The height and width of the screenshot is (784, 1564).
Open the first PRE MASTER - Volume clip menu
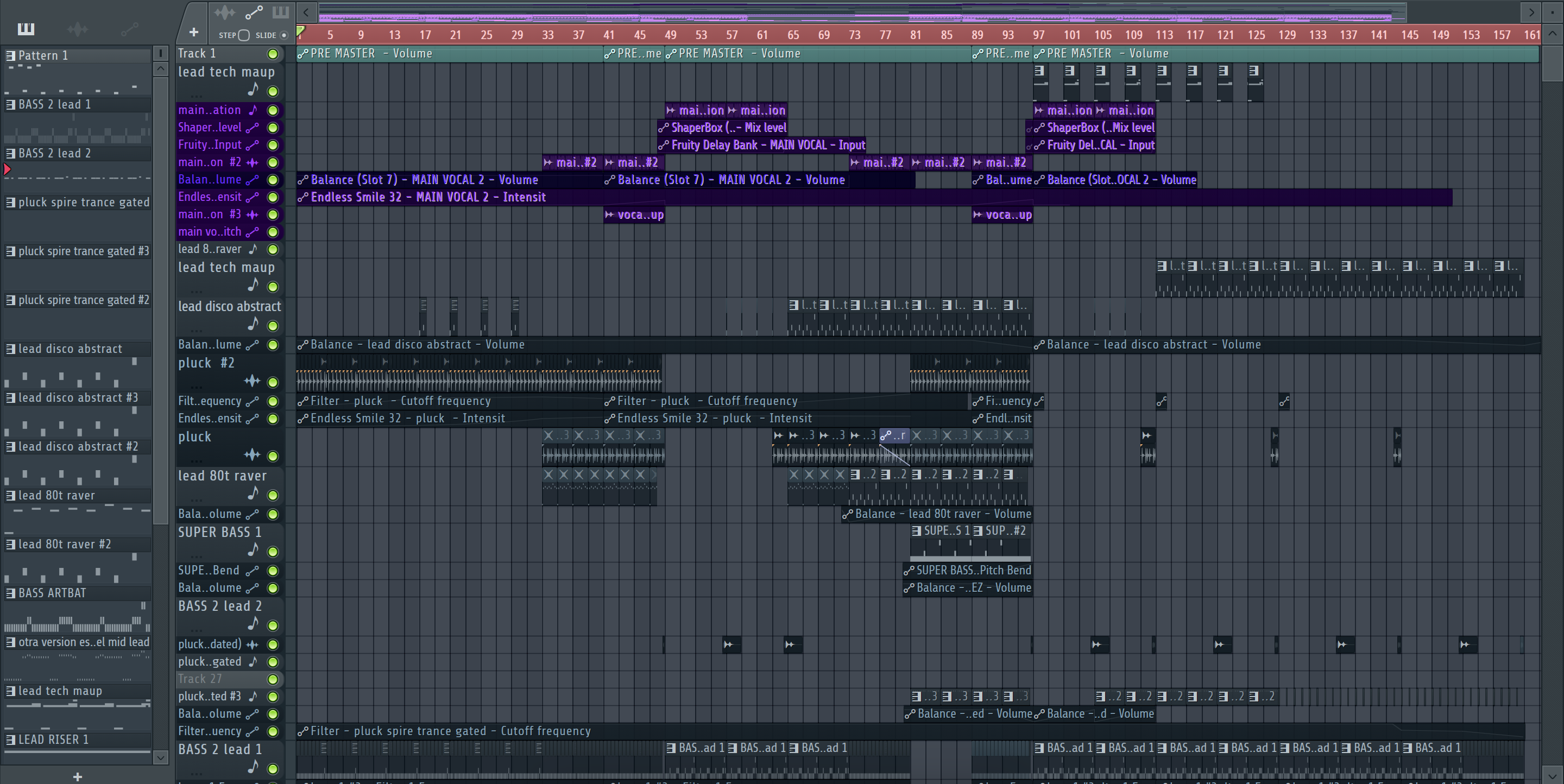302,54
